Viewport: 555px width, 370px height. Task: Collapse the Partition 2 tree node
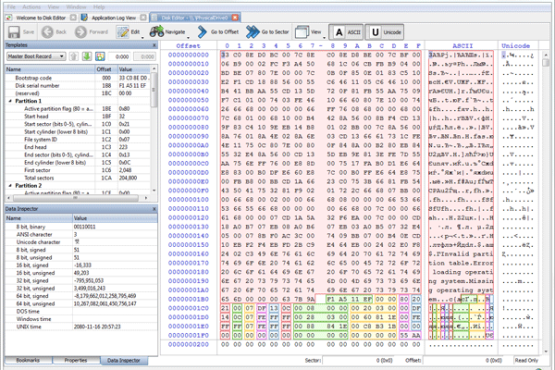(x=10, y=186)
